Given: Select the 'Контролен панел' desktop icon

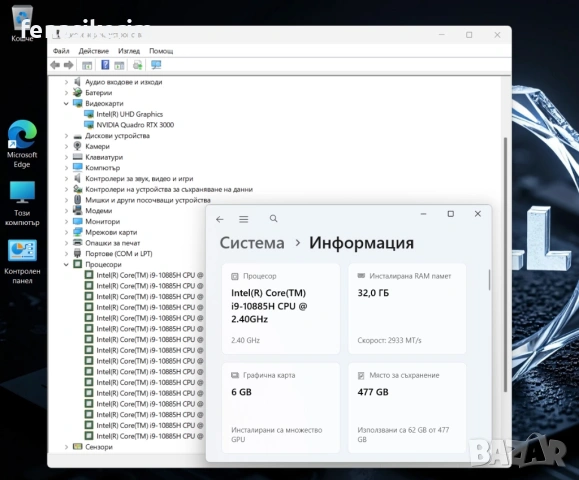Looking at the screenshot, I should [22, 261].
